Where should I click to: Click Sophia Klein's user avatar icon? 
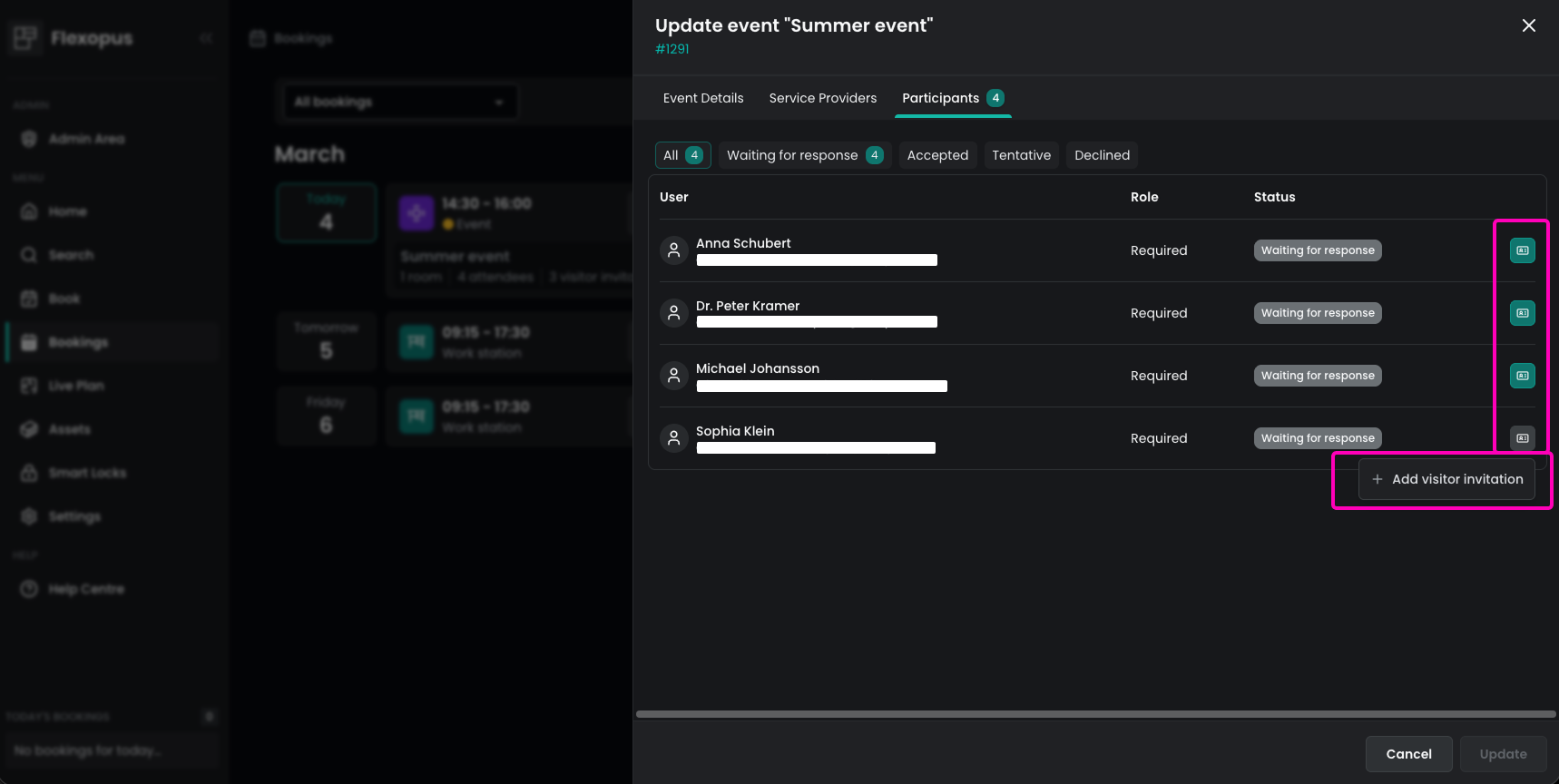click(673, 438)
